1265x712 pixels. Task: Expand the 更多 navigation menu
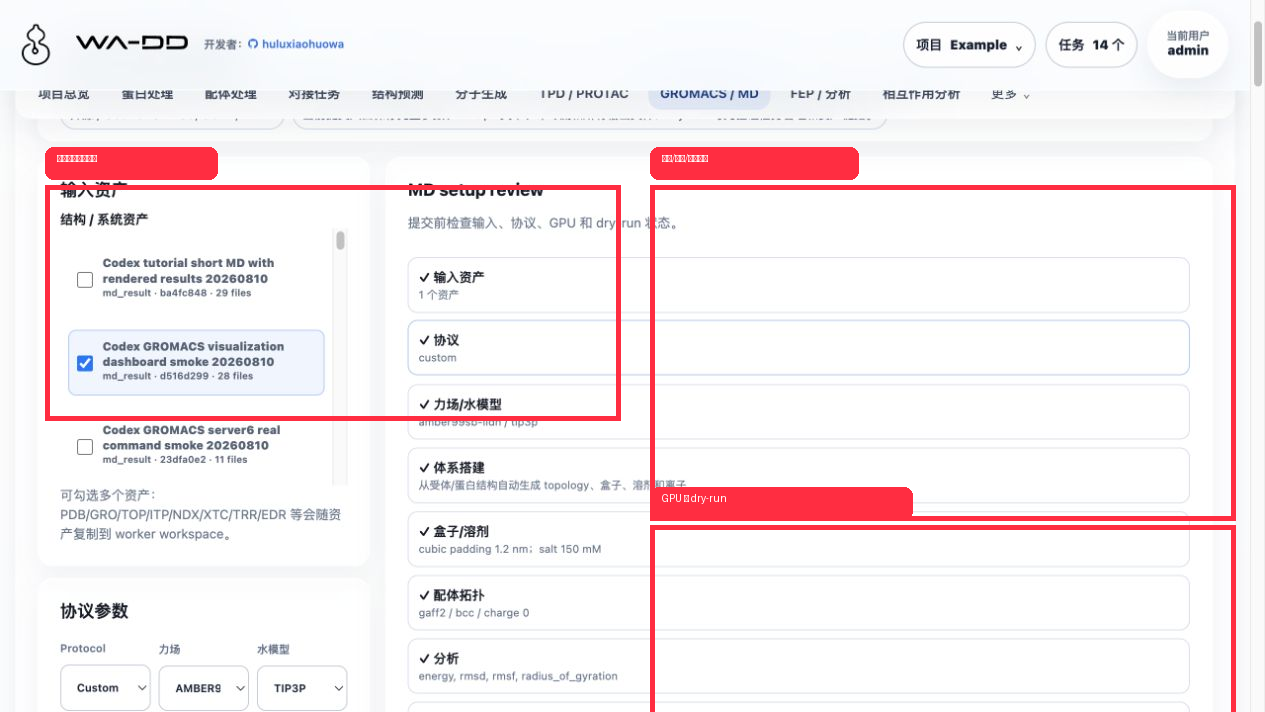[x=1011, y=94]
